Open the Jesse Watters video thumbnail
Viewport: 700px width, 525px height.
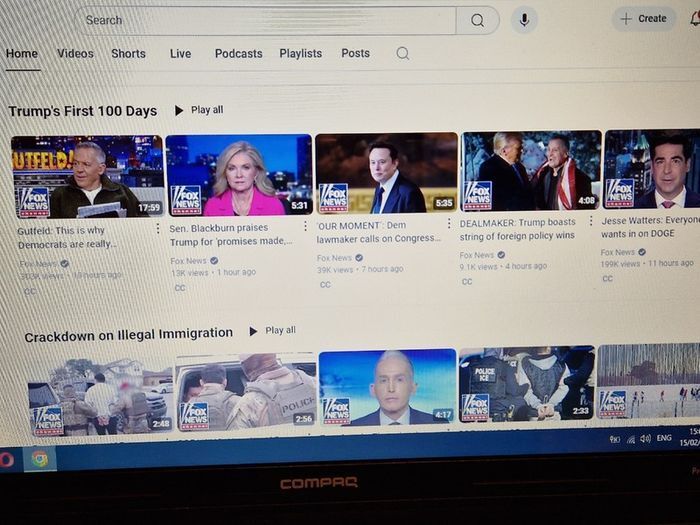[652, 169]
